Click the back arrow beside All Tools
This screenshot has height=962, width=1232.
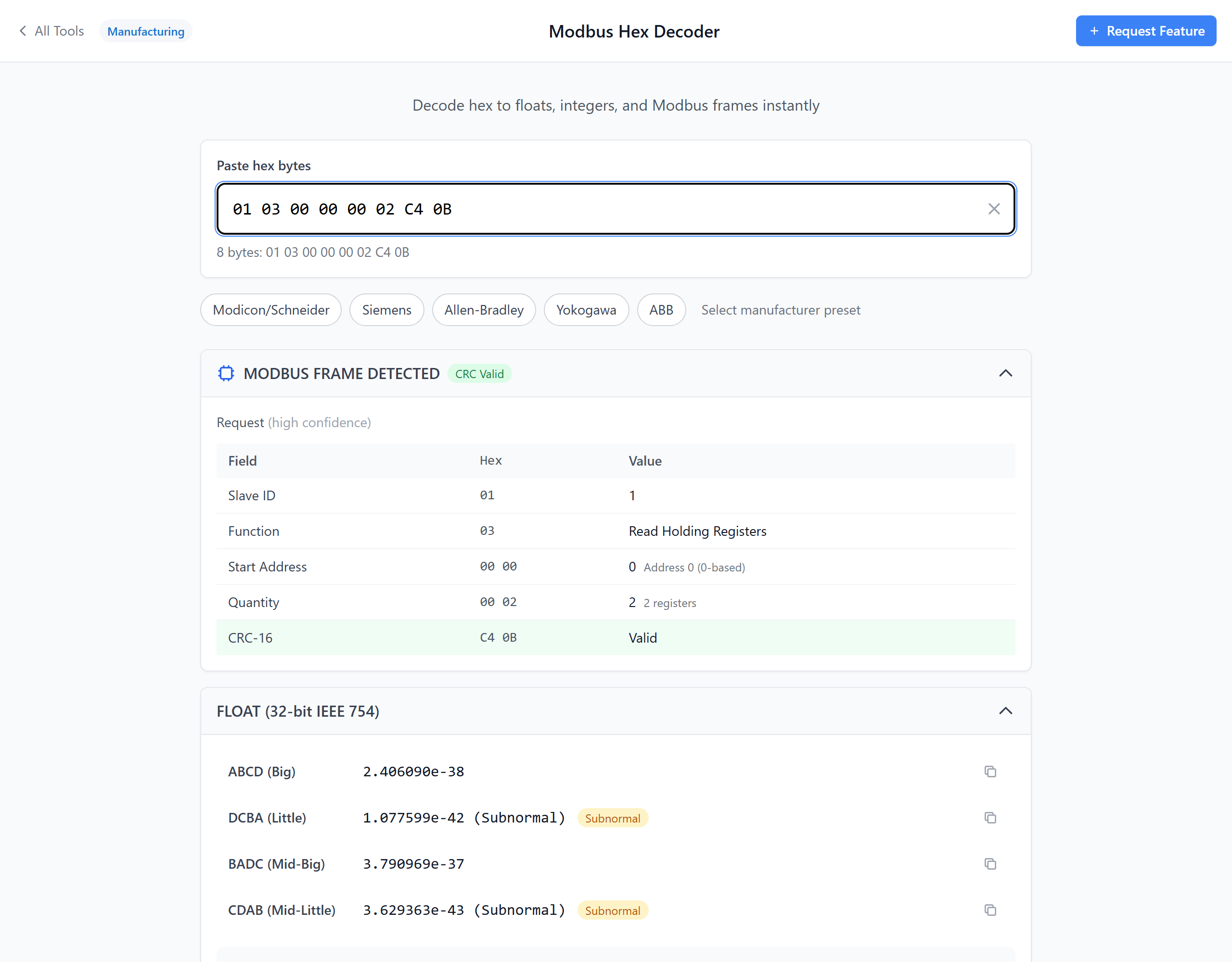pyautogui.click(x=23, y=31)
